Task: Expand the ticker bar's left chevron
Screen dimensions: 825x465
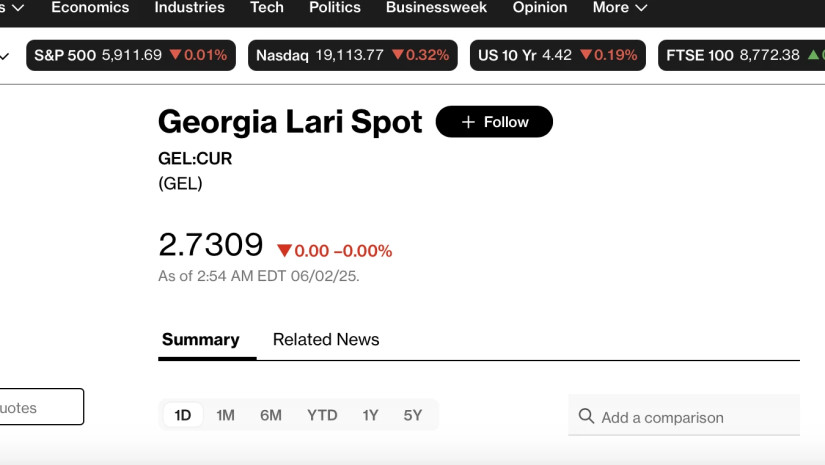Action: pos(5,56)
